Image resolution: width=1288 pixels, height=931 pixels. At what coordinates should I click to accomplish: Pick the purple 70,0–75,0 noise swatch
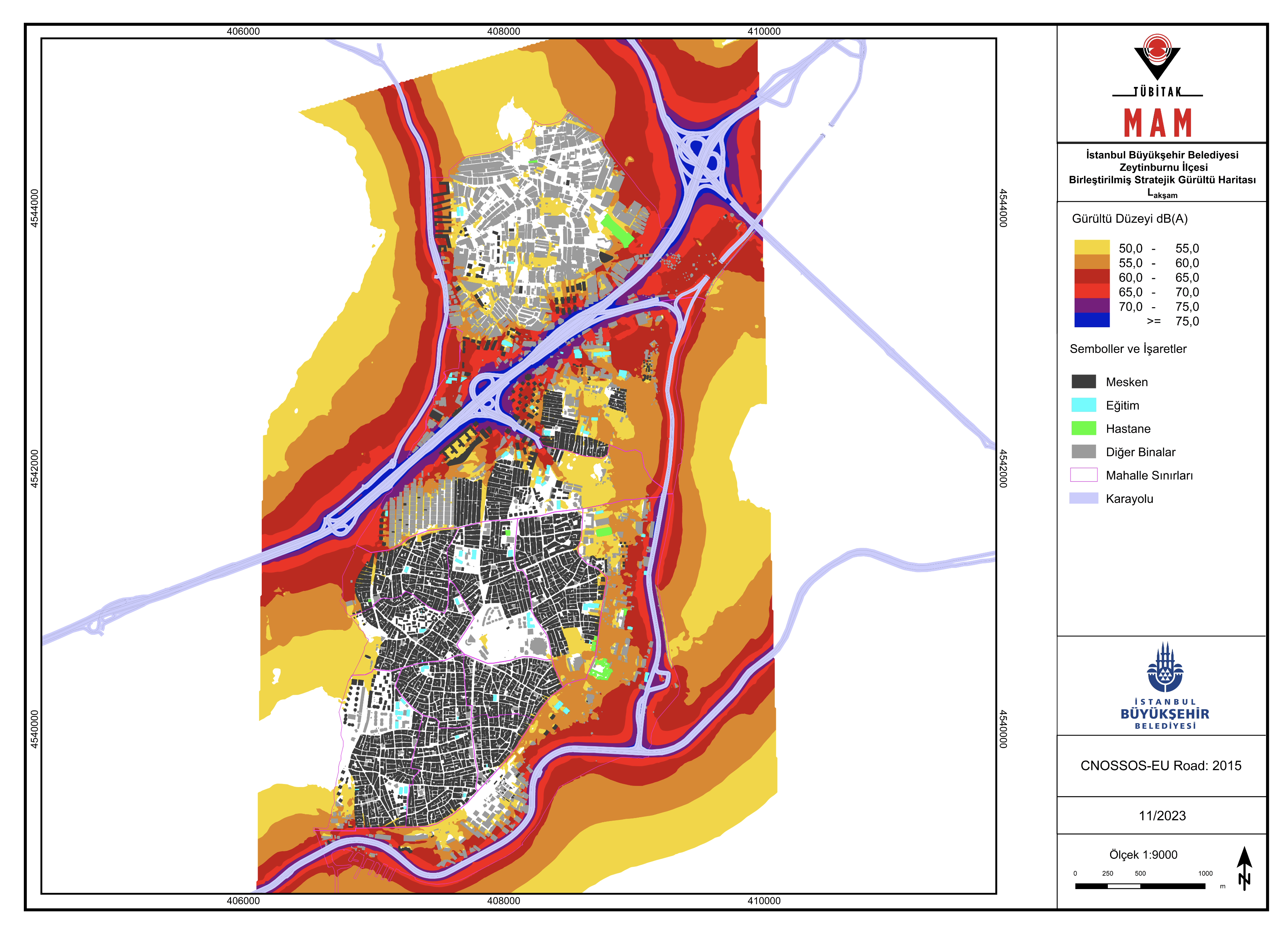1092,306
